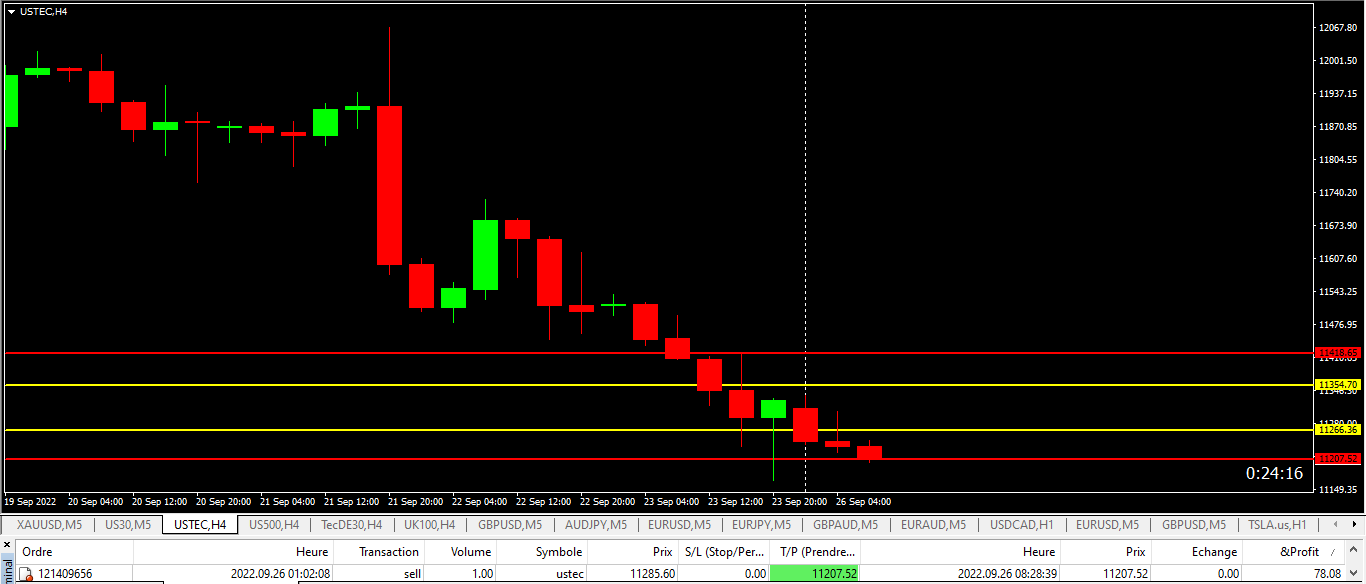Sort orders by the Ordre column header
1366x584 pixels.
38,551
